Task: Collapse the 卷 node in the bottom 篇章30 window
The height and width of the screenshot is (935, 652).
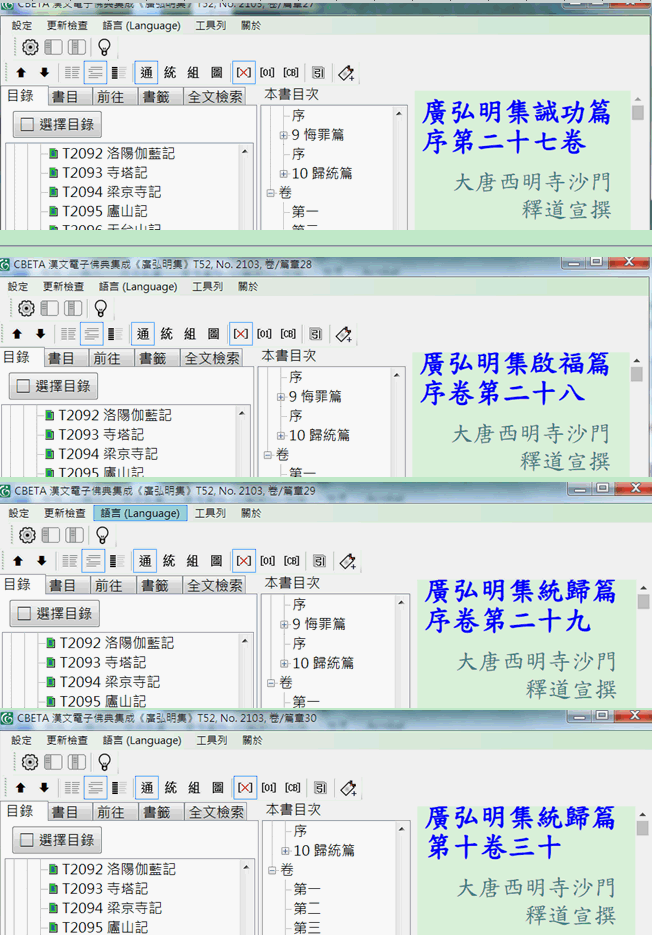Action: [x=272, y=870]
